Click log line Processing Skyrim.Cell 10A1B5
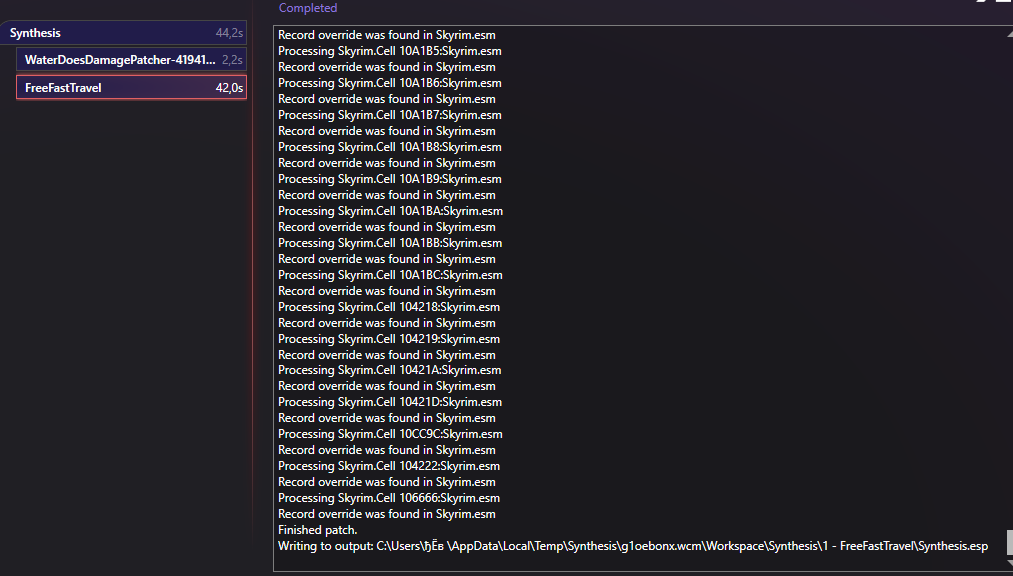Viewport: 1013px width, 576px height. [x=390, y=51]
